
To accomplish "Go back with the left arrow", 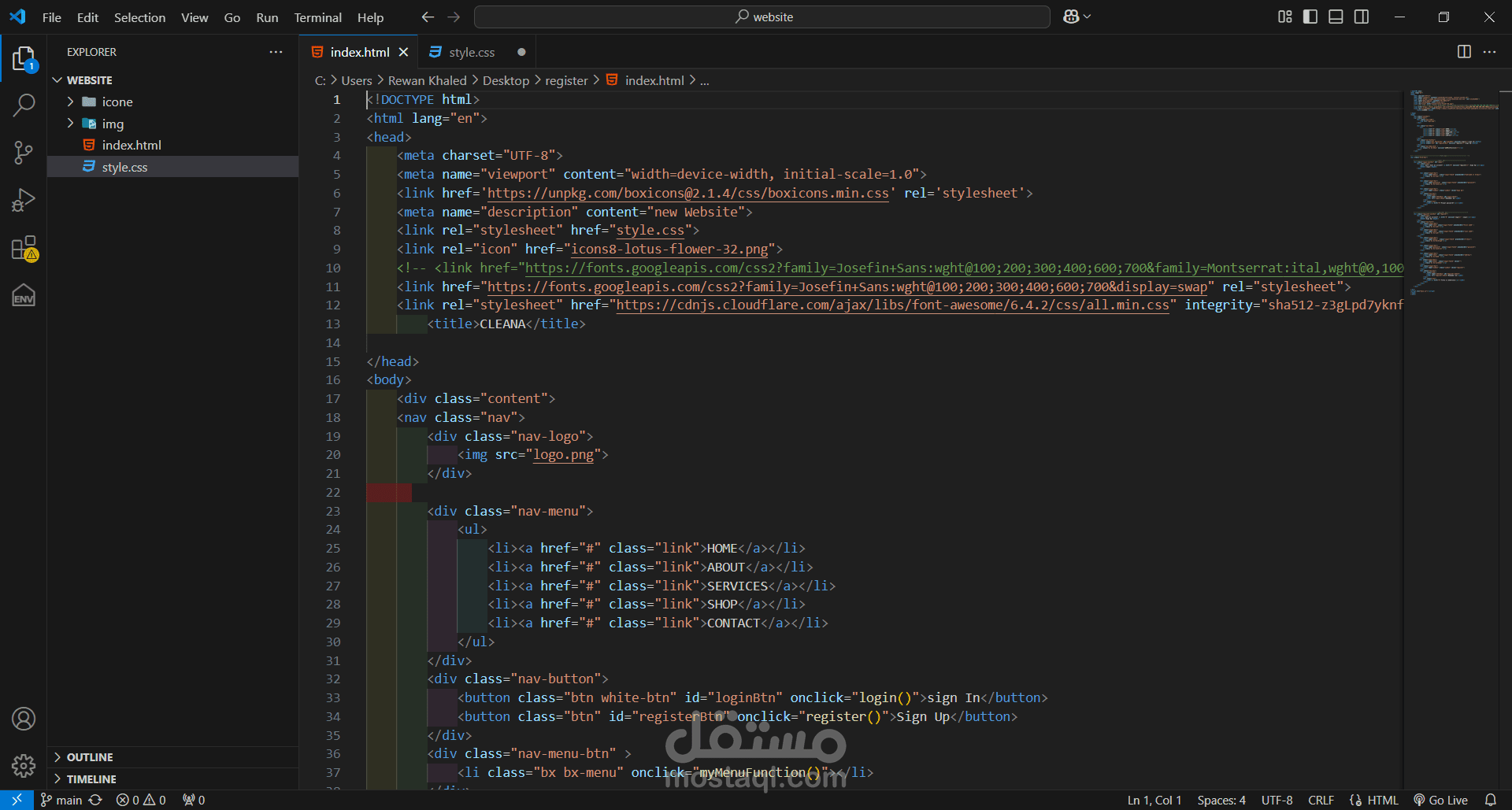I will pyautogui.click(x=428, y=17).
